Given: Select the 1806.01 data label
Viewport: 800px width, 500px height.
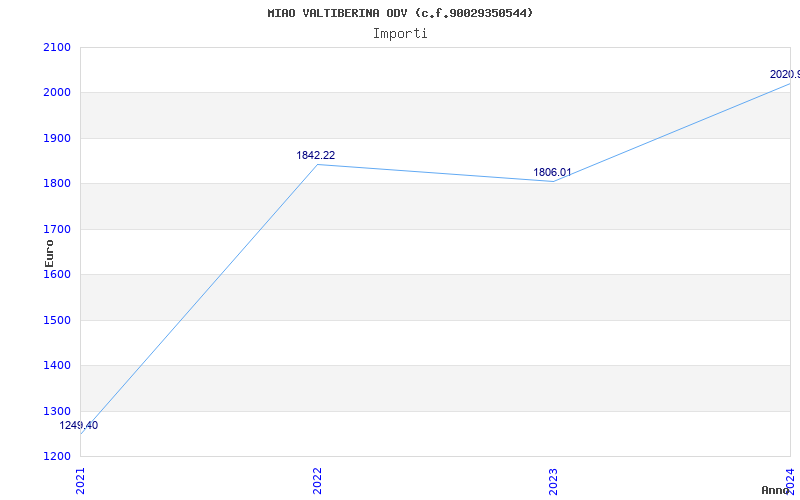Looking at the screenshot, I should 553,172.
